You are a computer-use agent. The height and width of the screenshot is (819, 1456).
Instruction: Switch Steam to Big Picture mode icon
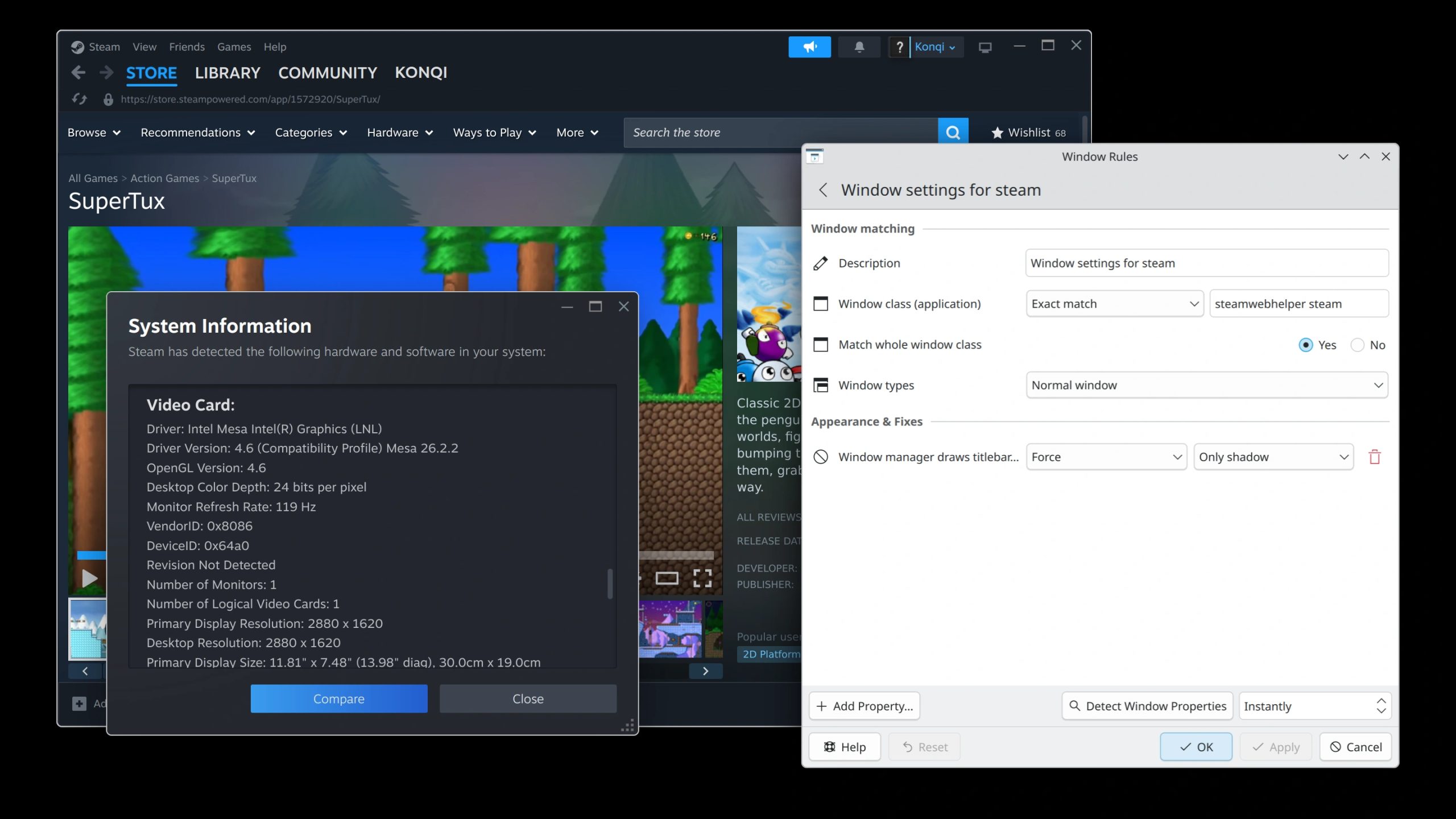pos(985,47)
